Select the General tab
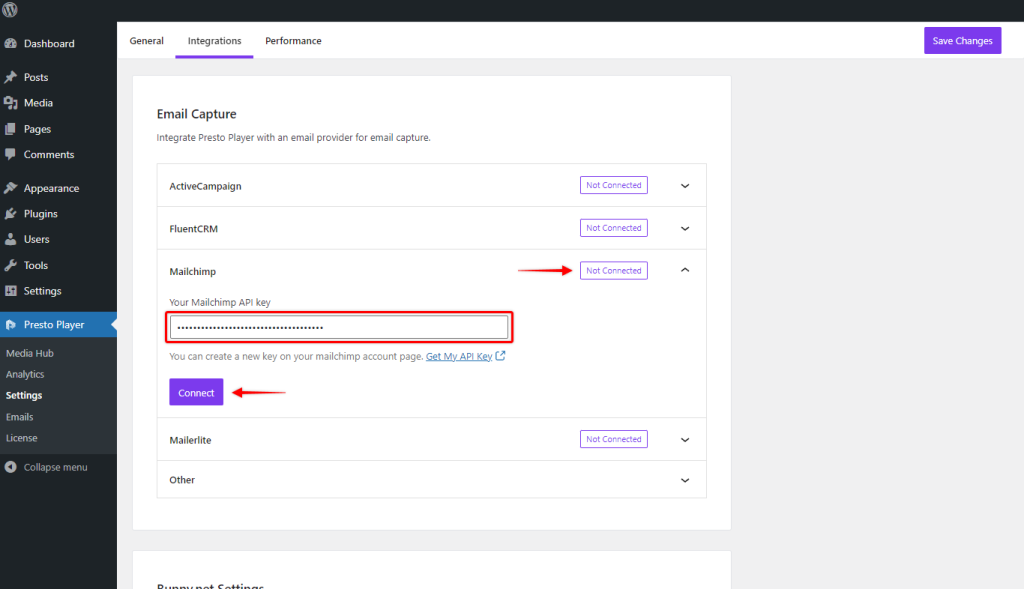The image size is (1024, 589). click(146, 41)
